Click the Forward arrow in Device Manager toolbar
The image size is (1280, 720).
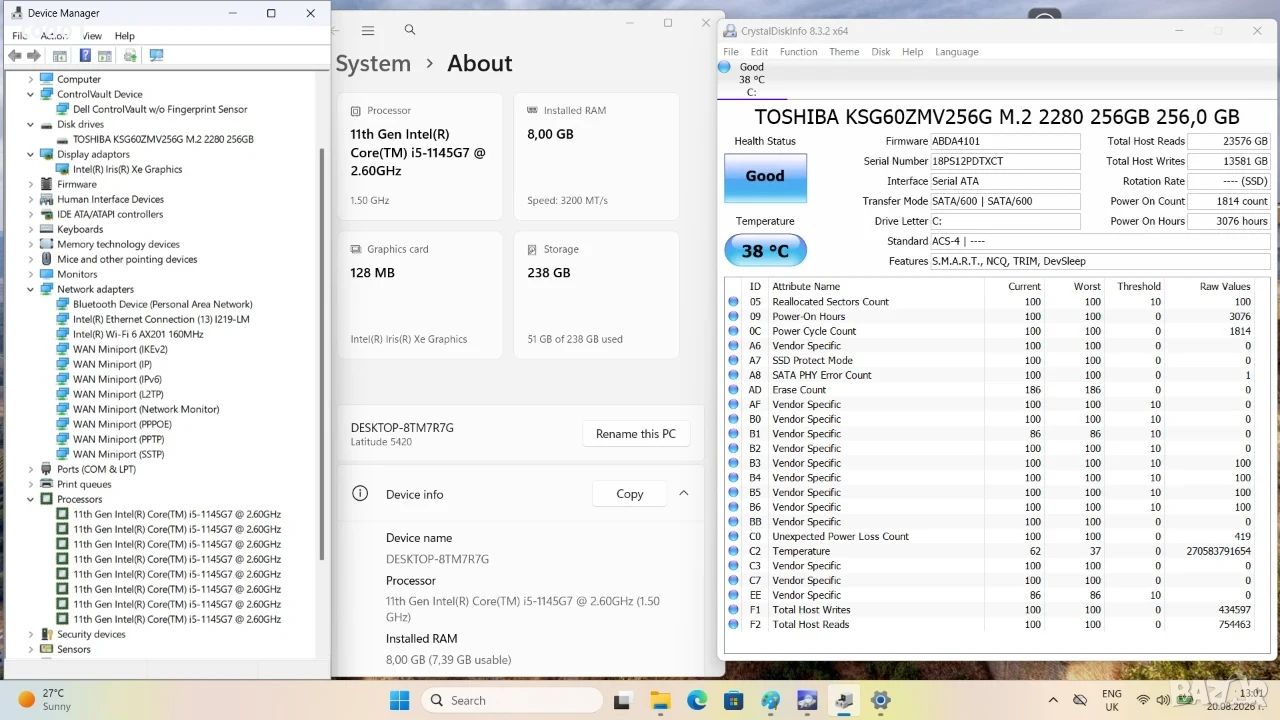34,56
